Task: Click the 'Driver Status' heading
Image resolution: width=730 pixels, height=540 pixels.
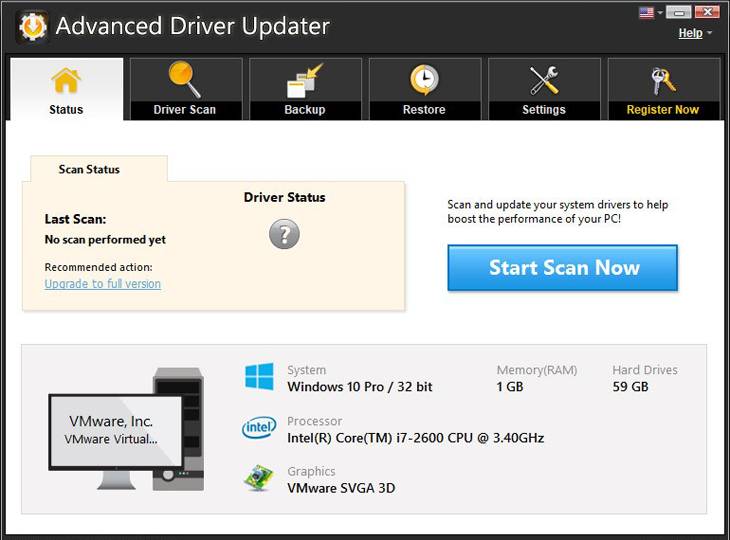Action: tap(284, 197)
